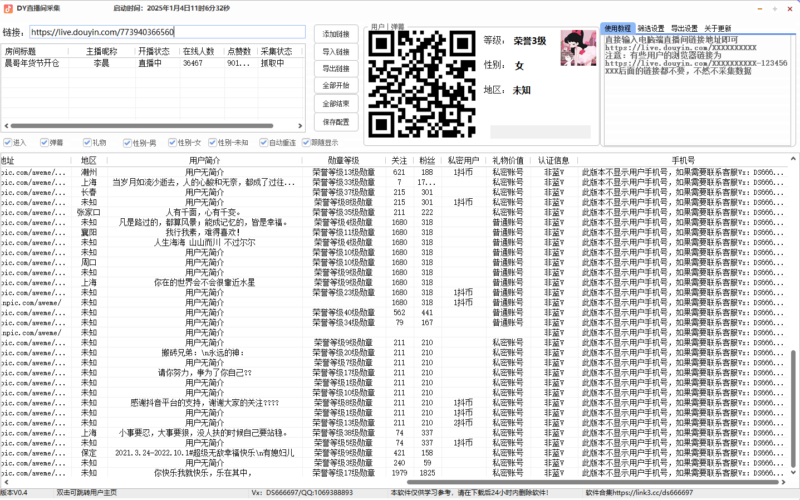
Task: Stop all rooms with 全部结束
Action: [x=336, y=104]
